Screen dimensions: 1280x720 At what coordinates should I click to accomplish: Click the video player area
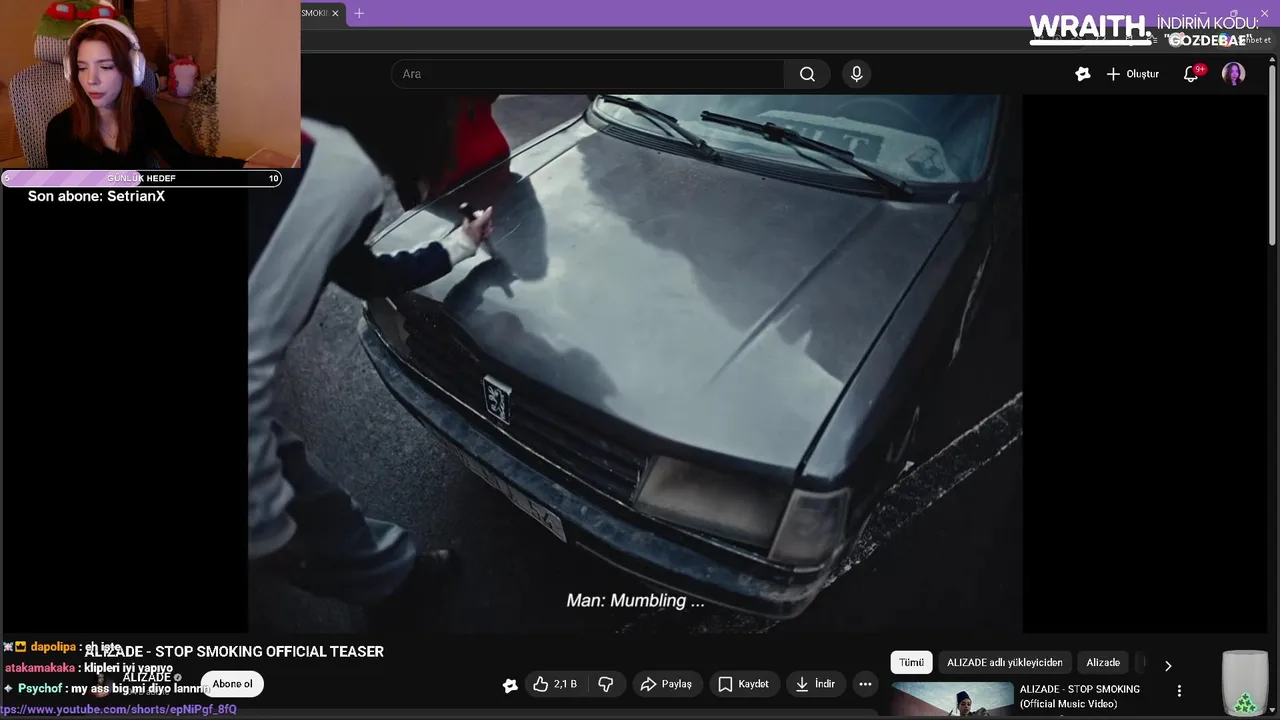(635, 364)
